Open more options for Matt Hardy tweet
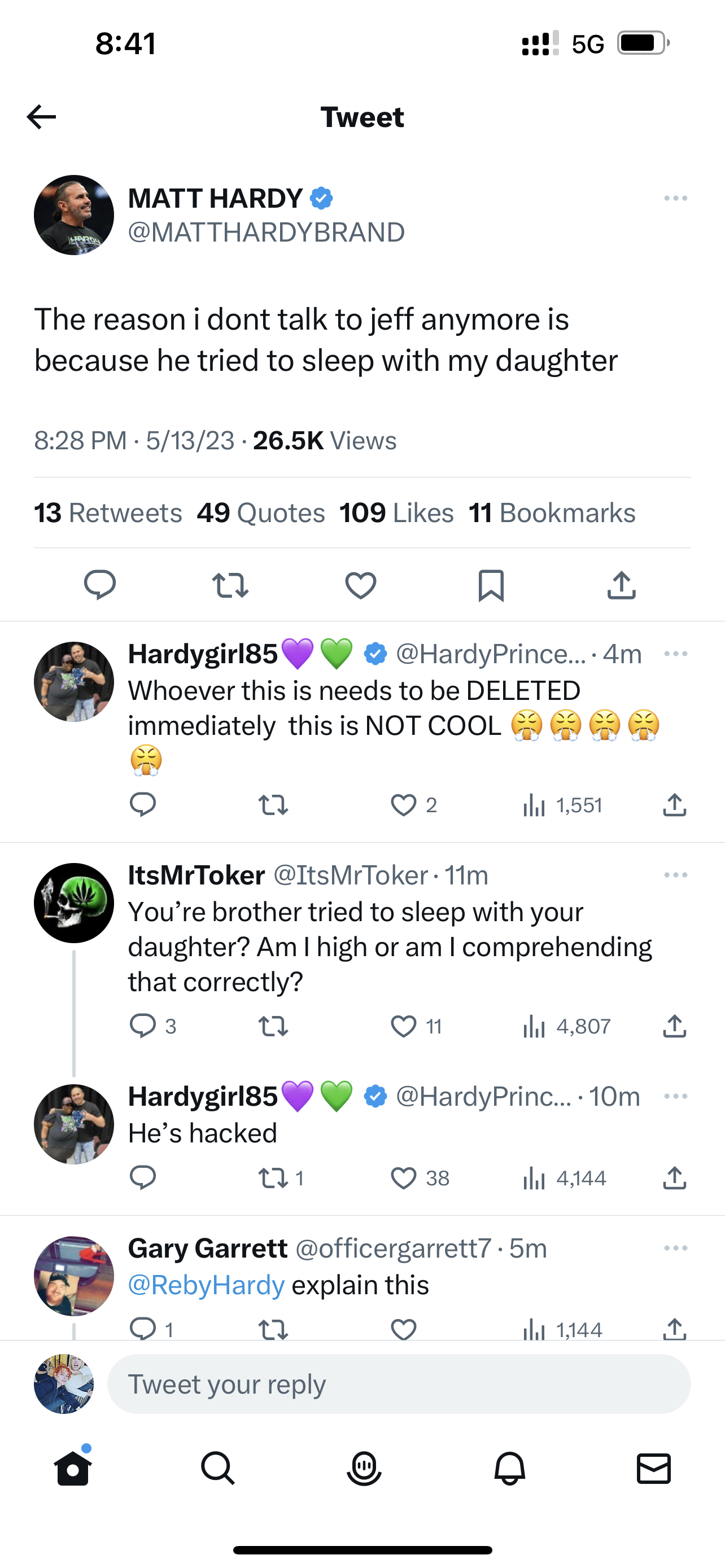Viewport: 725px width, 1568px height. tap(676, 199)
